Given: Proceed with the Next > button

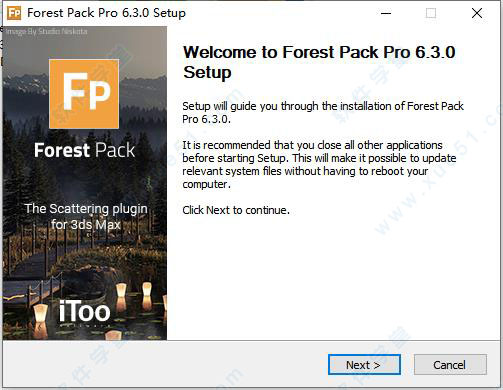Looking at the screenshot, I should point(364,365).
